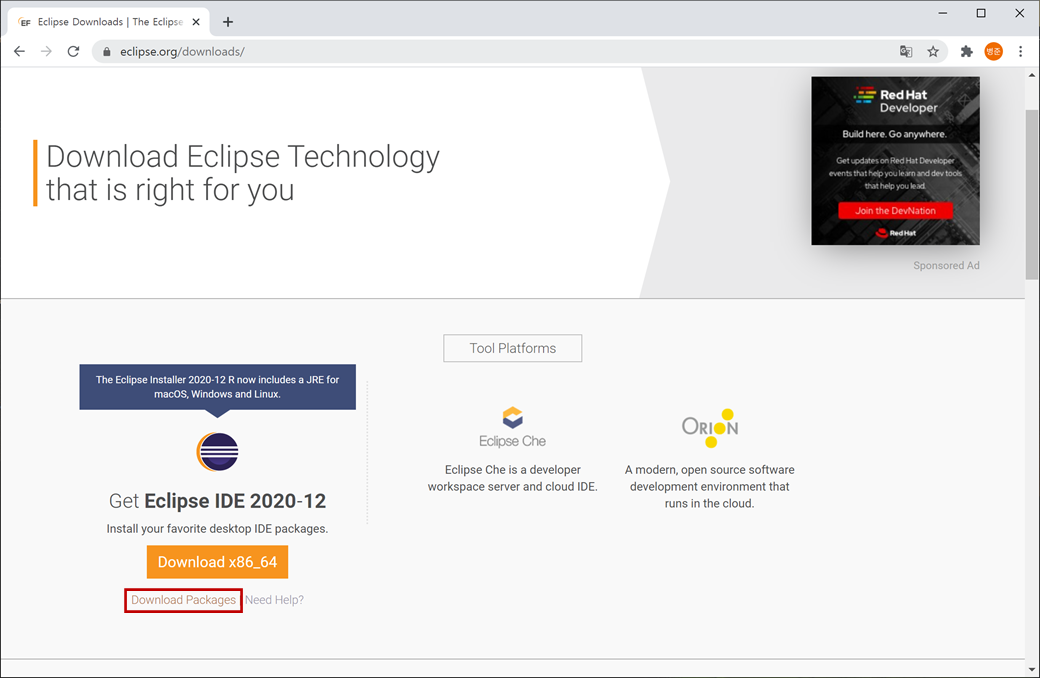Click the Get Eclipse IDE 2020-12 heading

coord(218,501)
